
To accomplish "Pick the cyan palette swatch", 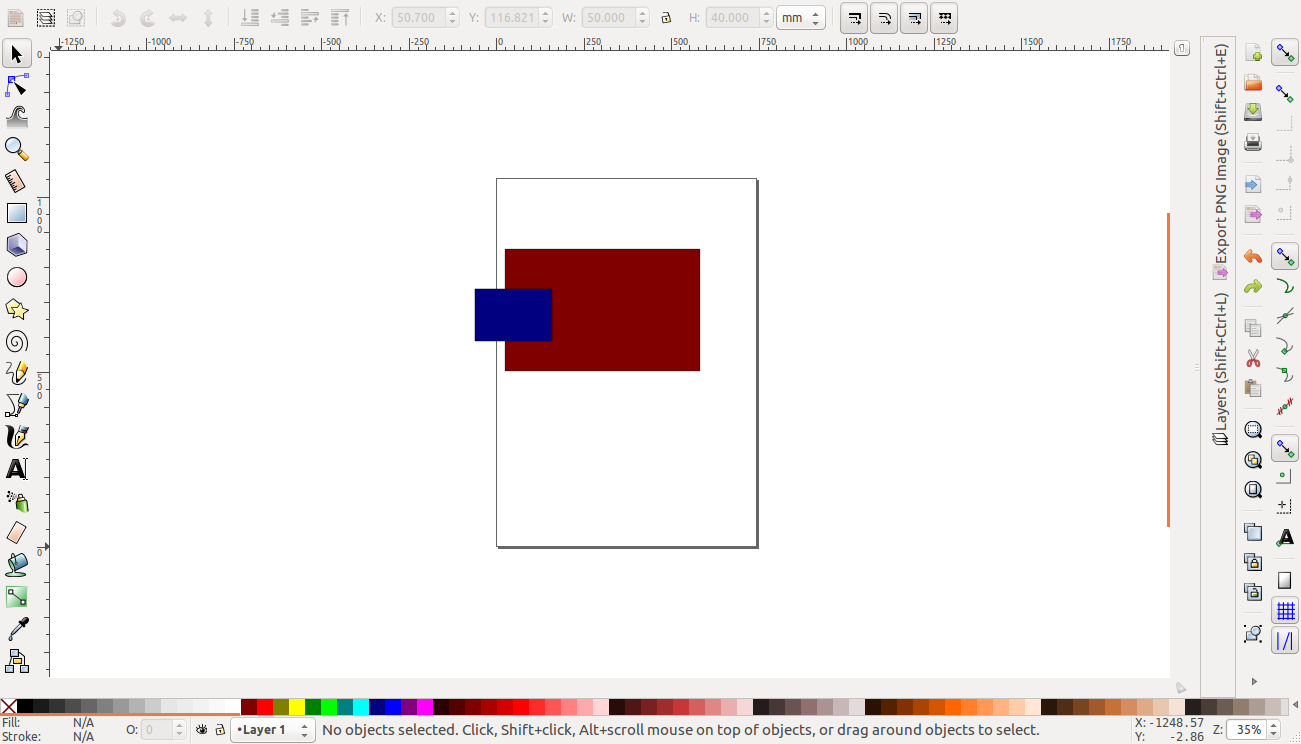I will pyautogui.click(x=361, y=707).
